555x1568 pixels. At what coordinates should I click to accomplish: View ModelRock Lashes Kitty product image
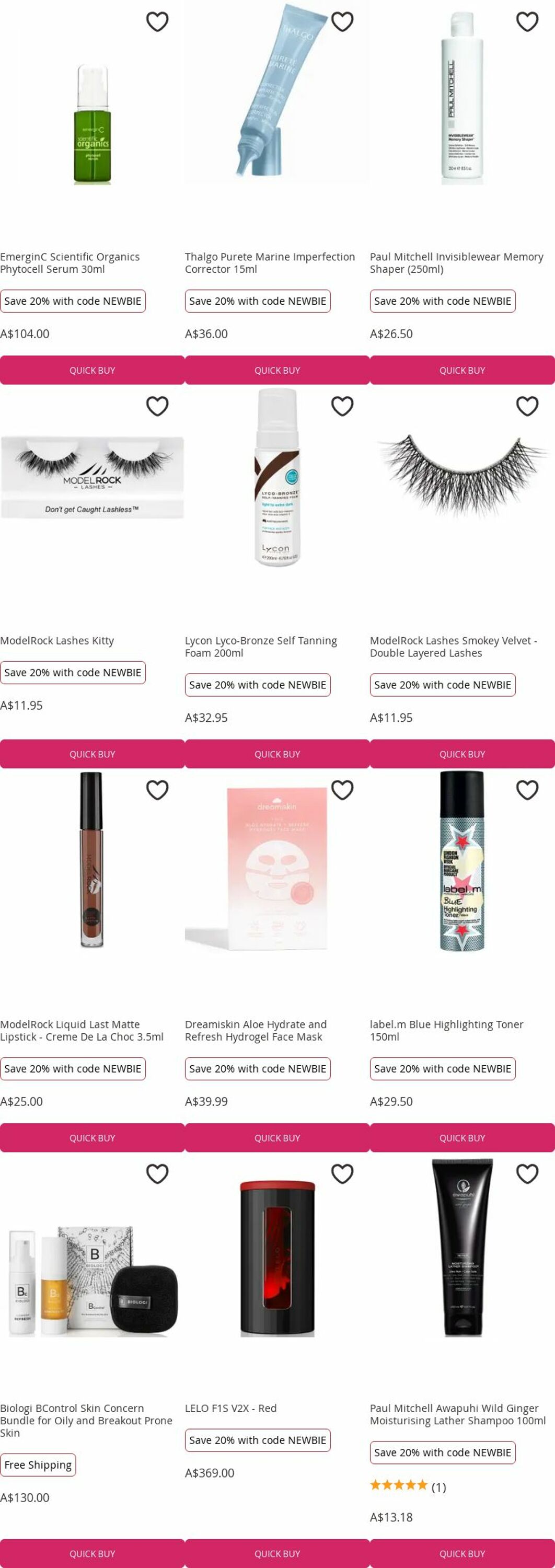[92, 478]
